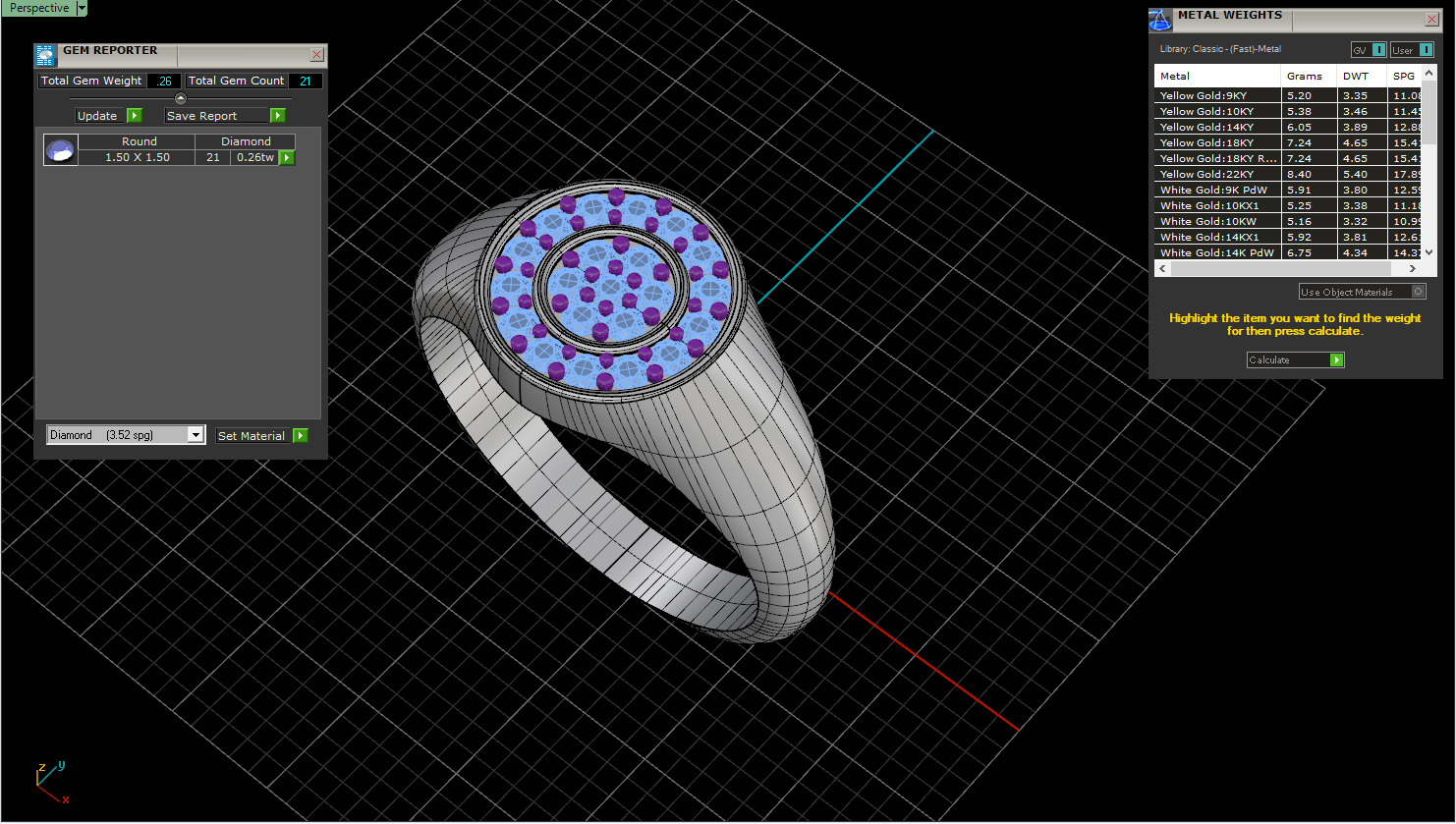Click the Gem Reporter panel icon
The width and height of the screenshot is (1456, 824).
(x=45, y=55)
